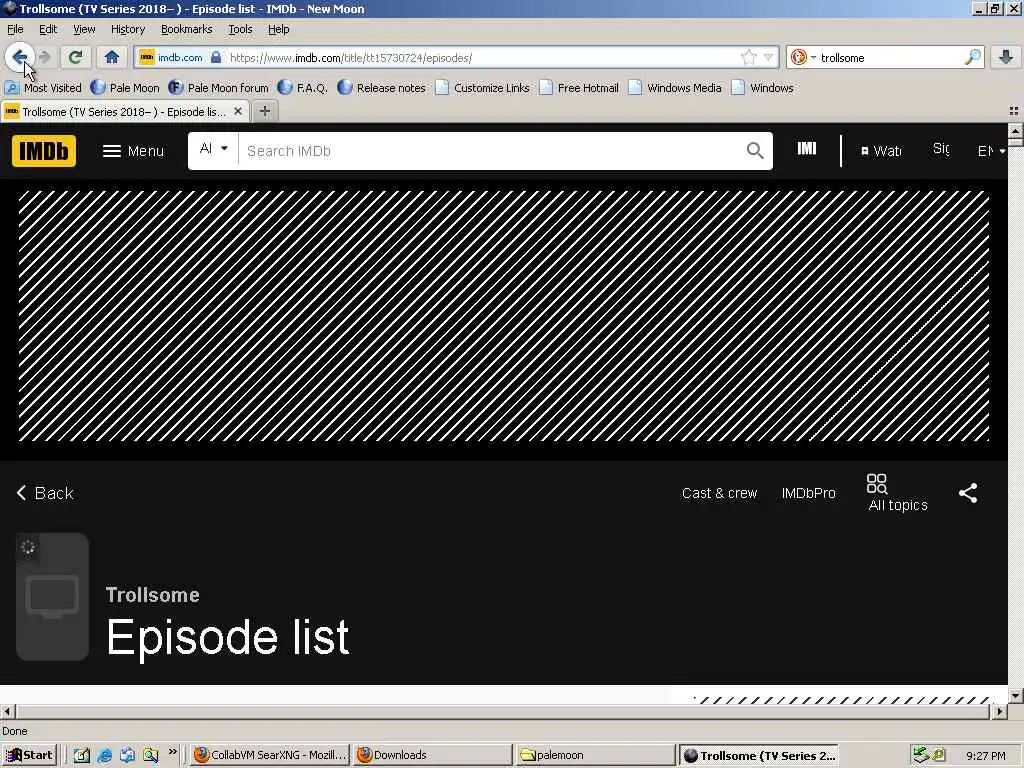Image resolution: width=1024 pixels, height=768 pixels.
Task: Switch to the palemoon folder taskbar window
Action: tap(594, 755)
